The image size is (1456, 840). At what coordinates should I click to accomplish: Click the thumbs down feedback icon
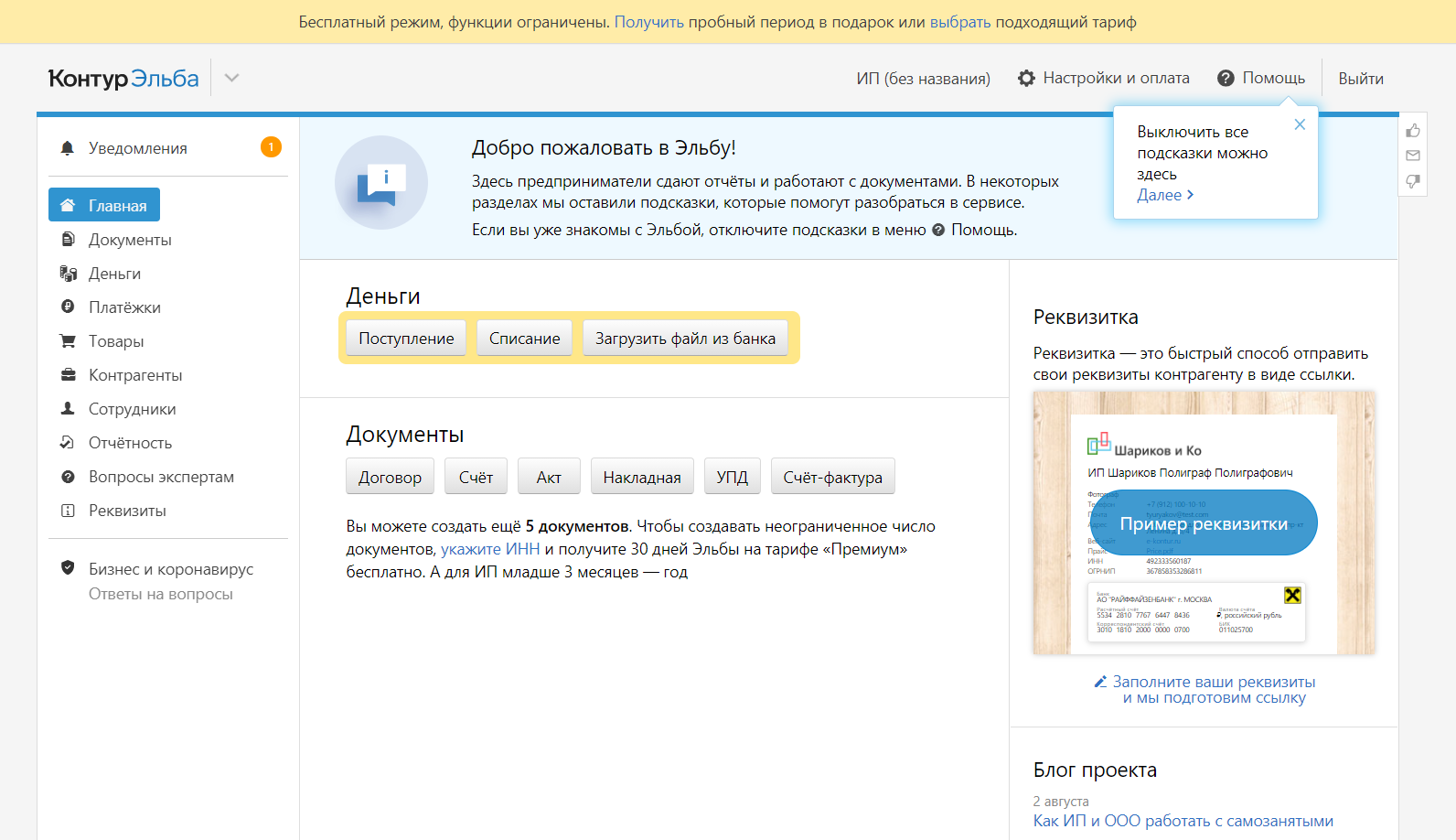tap(1413, 181)
